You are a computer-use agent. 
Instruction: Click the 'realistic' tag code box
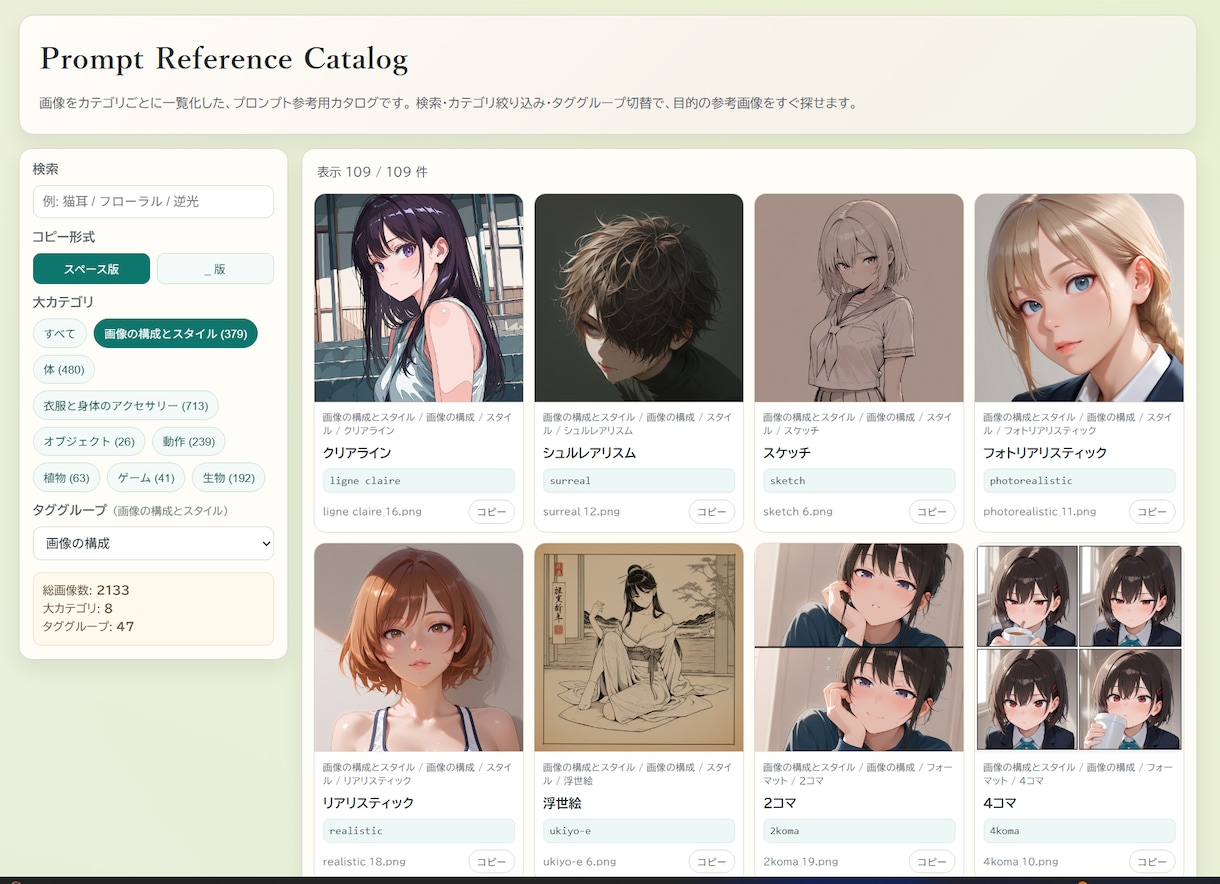click(x=419, y=831)
